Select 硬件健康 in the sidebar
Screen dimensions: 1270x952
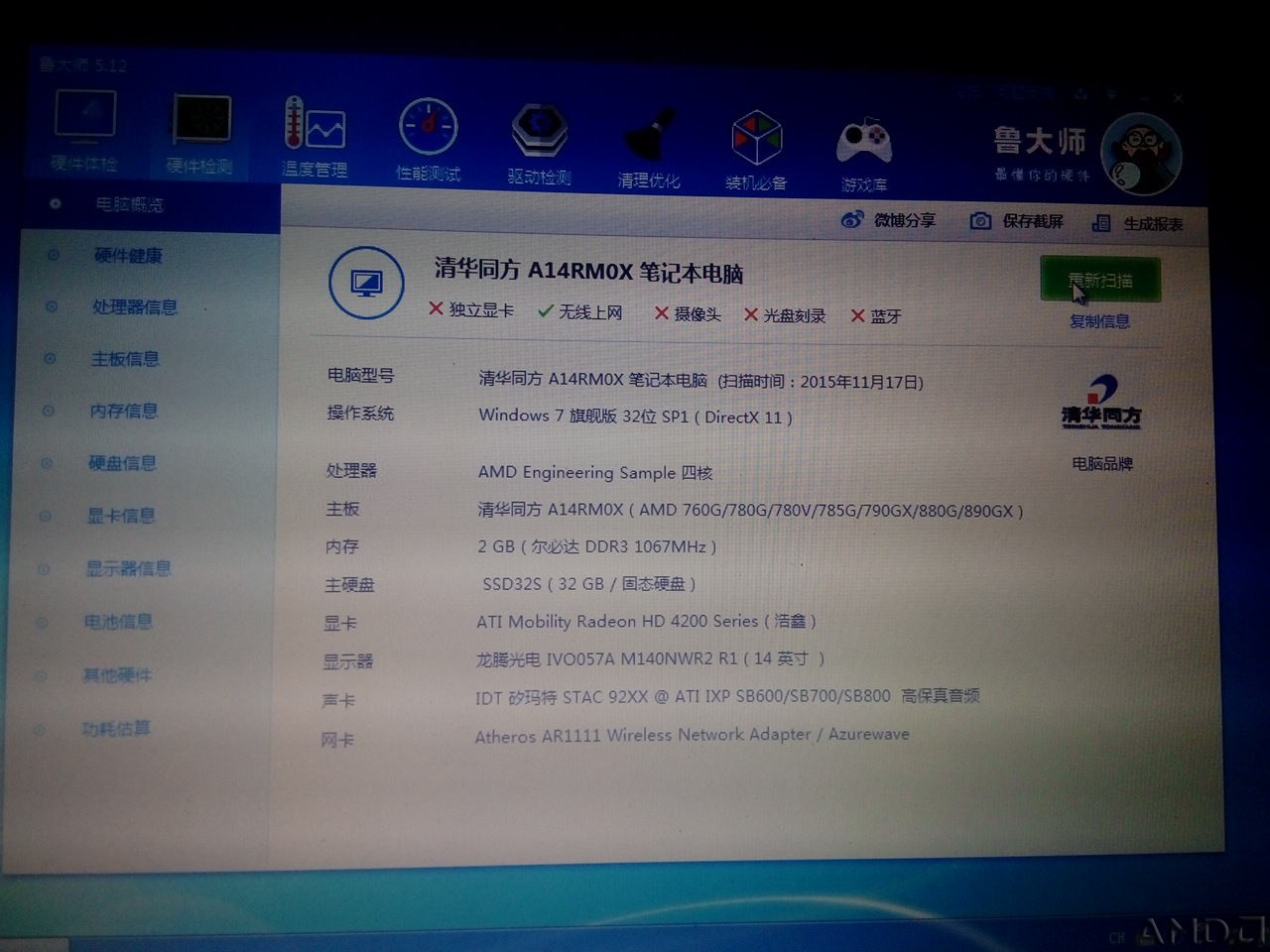pos(128,256)
